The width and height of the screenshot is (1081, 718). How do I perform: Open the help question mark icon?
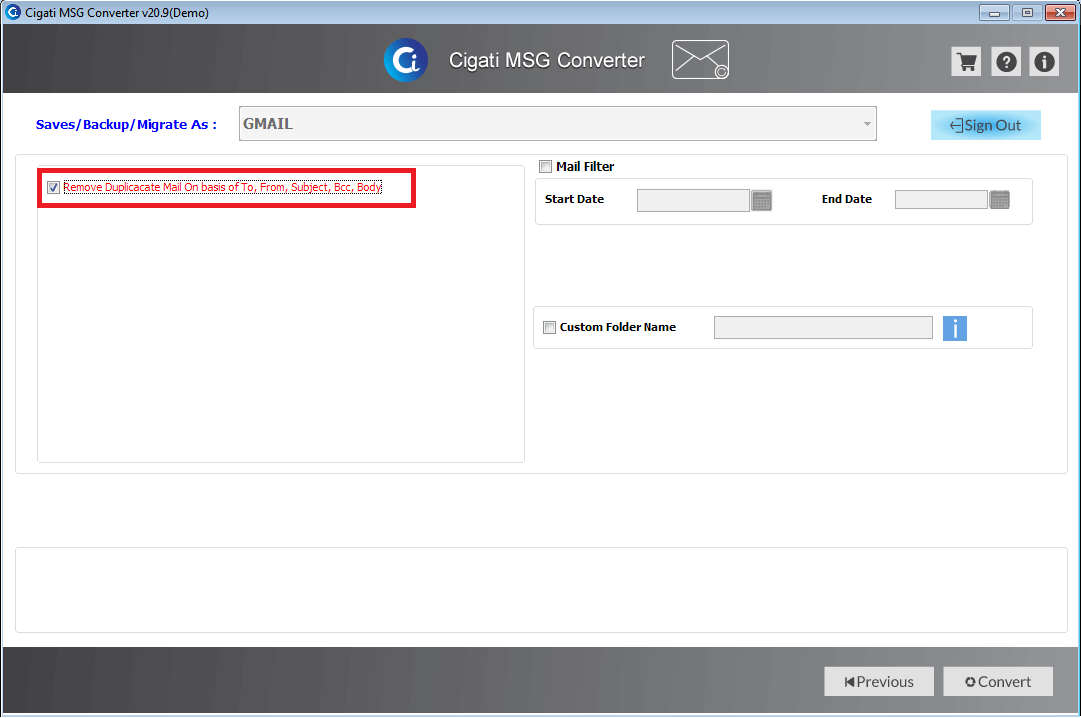pos(1006,62)
